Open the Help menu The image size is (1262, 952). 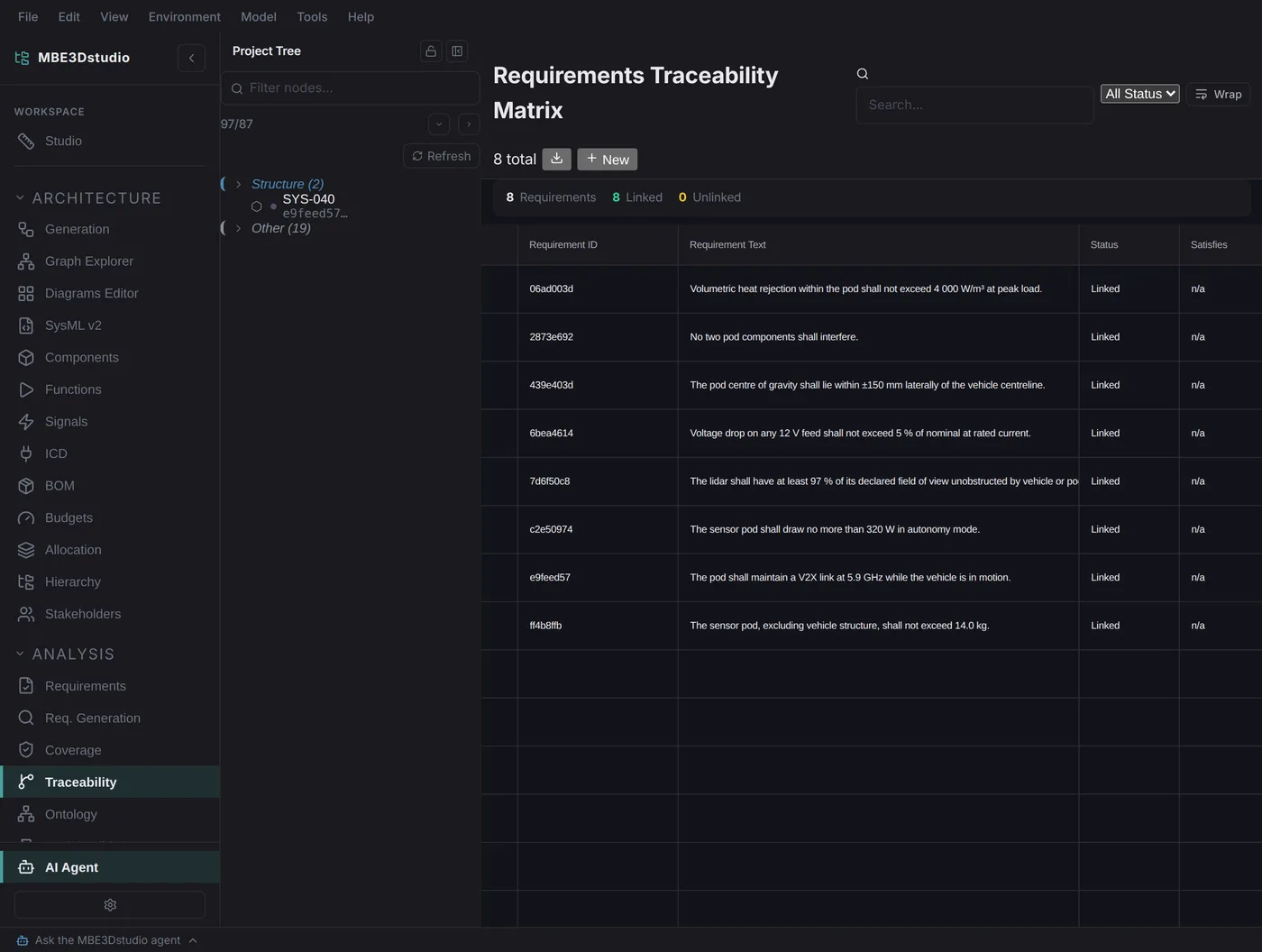[x=361, y=17]
